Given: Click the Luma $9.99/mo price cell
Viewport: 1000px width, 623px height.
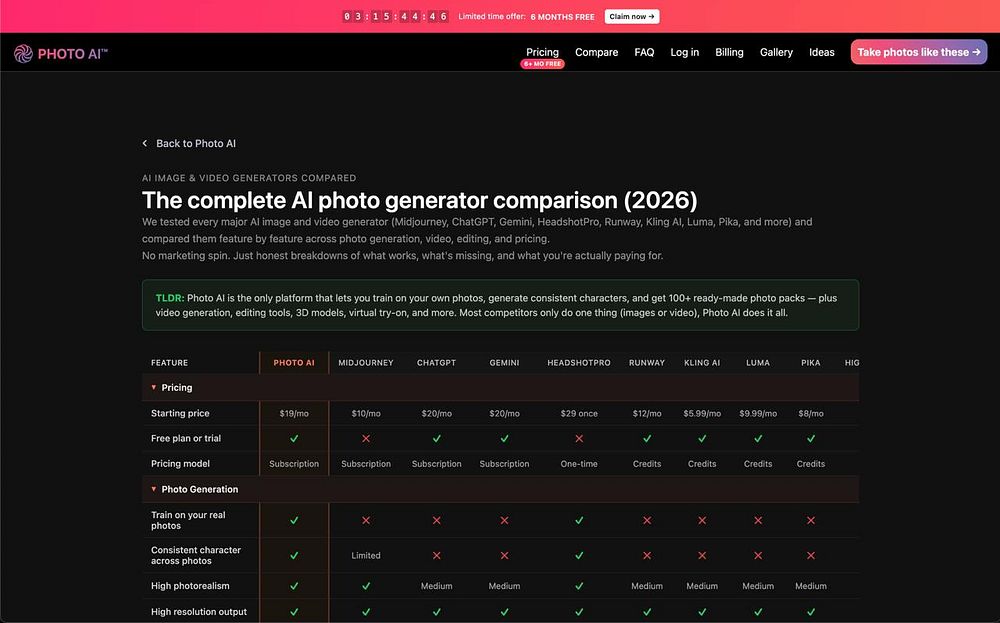Looking at the screenshot, I should 758,414.
